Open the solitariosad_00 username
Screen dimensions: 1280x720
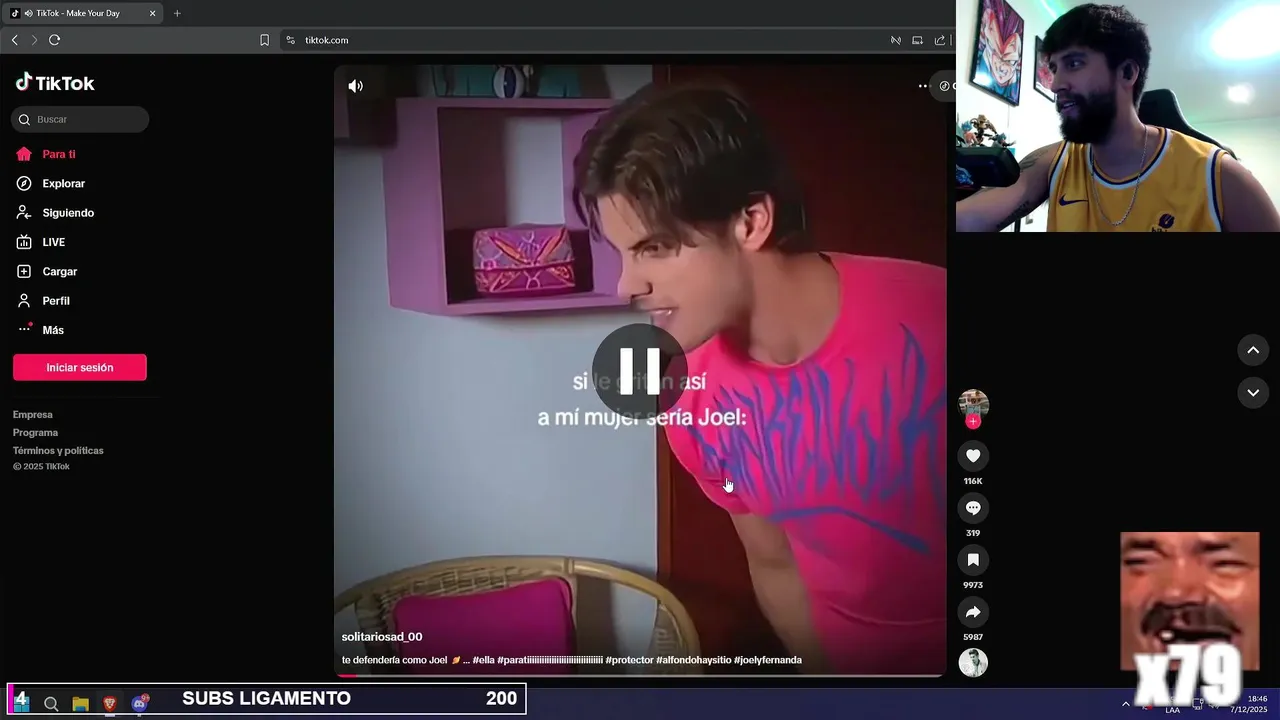point(382,637)
